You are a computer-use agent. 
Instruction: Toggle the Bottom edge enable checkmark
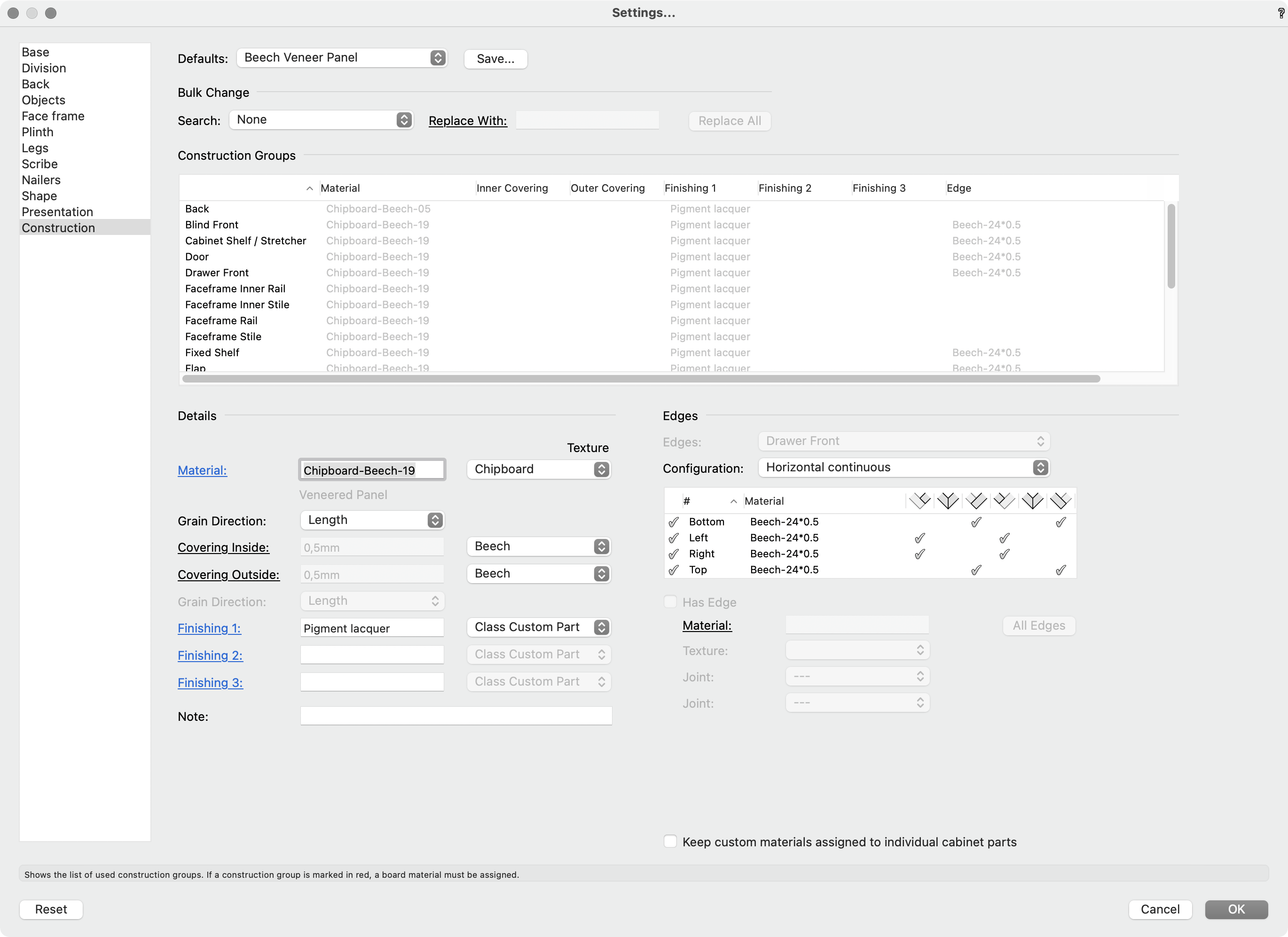[x=674, y=522]
